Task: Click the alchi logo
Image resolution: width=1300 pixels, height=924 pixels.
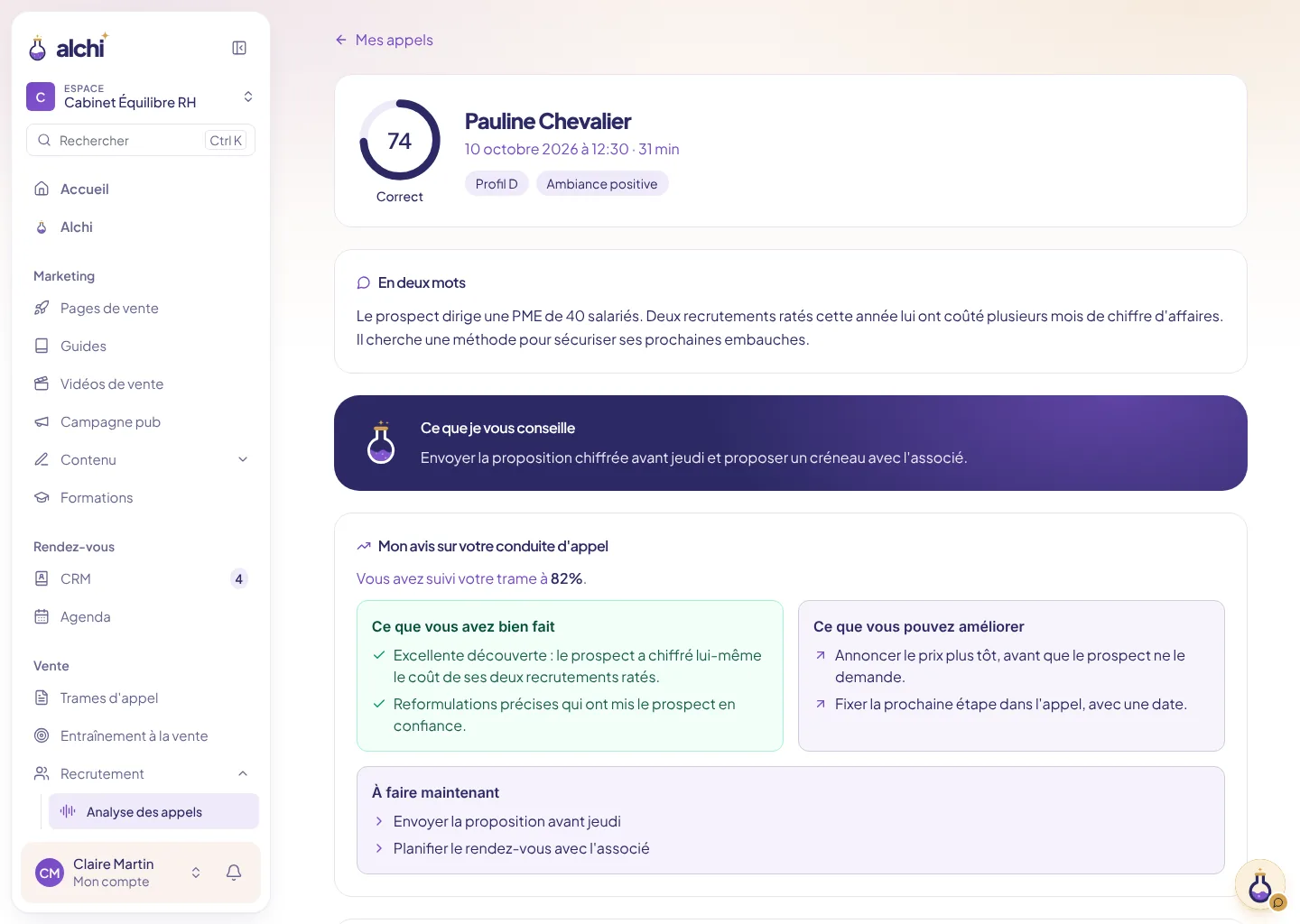Action: coord(69,47)
